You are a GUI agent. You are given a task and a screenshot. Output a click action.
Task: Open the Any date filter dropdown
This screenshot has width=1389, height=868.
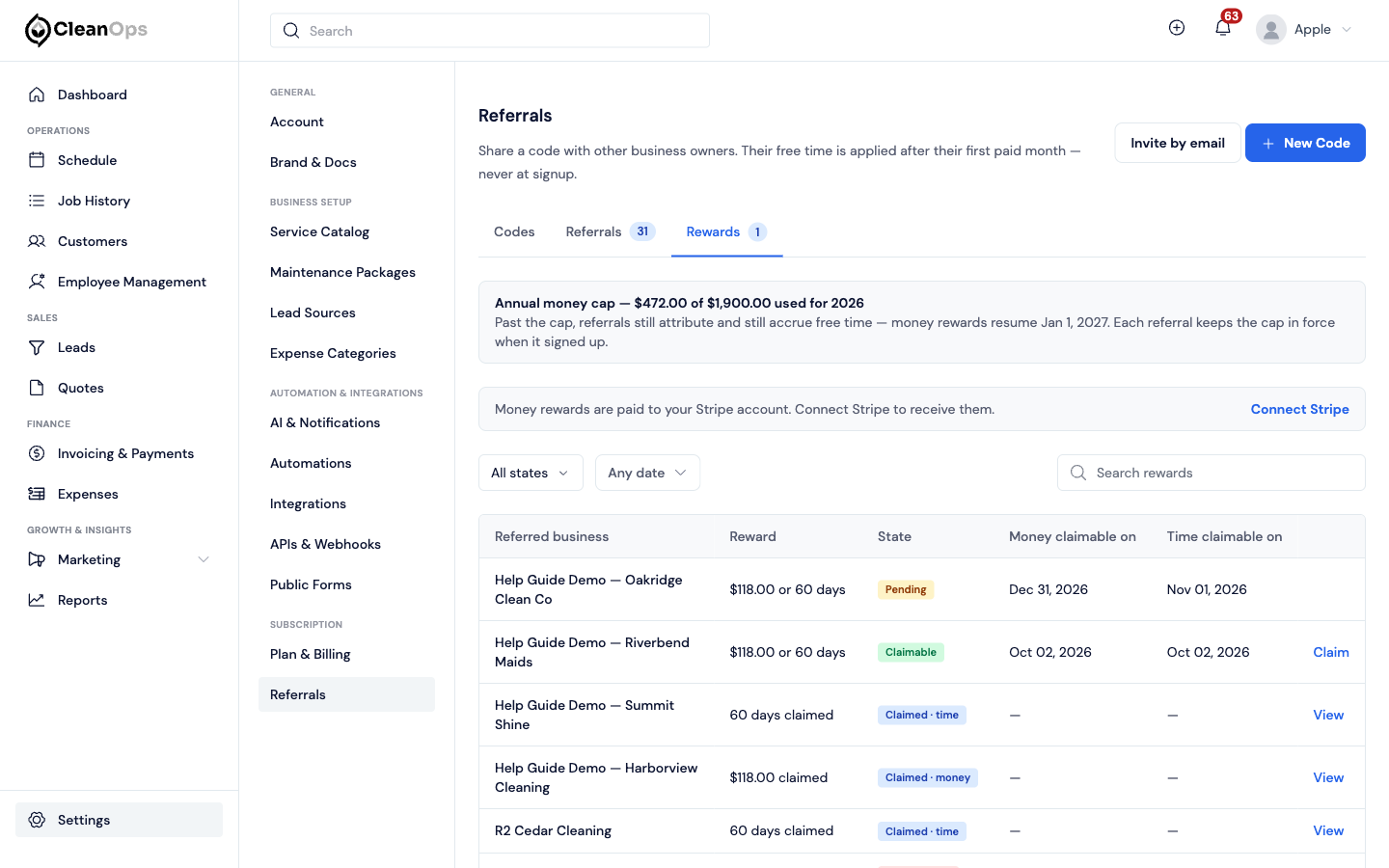click(647, 473)
